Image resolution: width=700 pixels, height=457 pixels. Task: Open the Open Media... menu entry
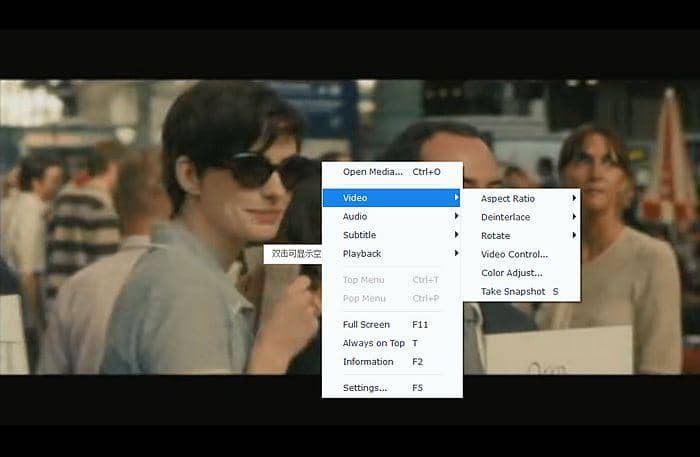pos(392,172)
